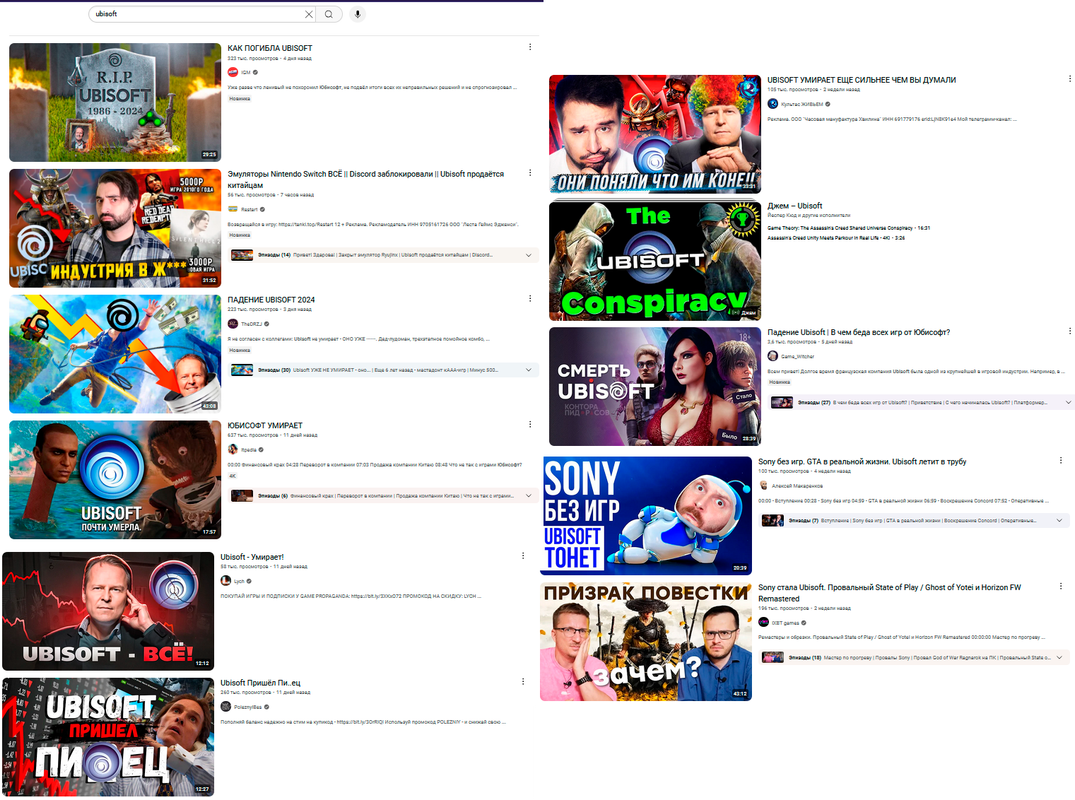
Task: Open title 'Sony без игр. GTA в реальной жизни'
Action: 862,461
